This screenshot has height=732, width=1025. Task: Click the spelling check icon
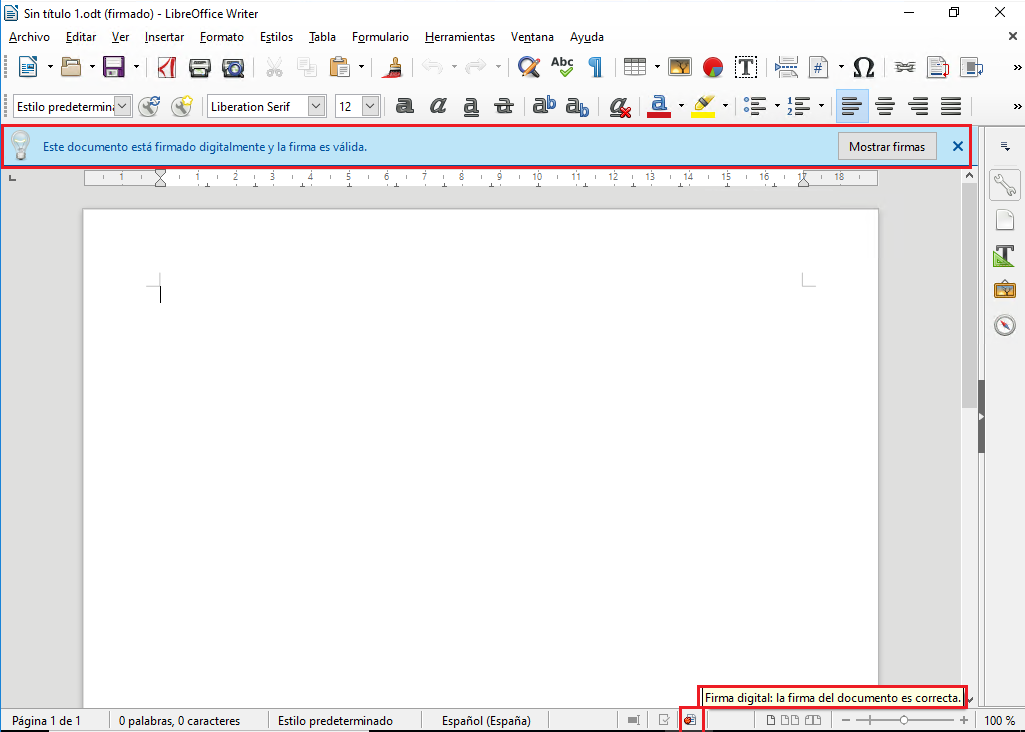tap(562, 67)
